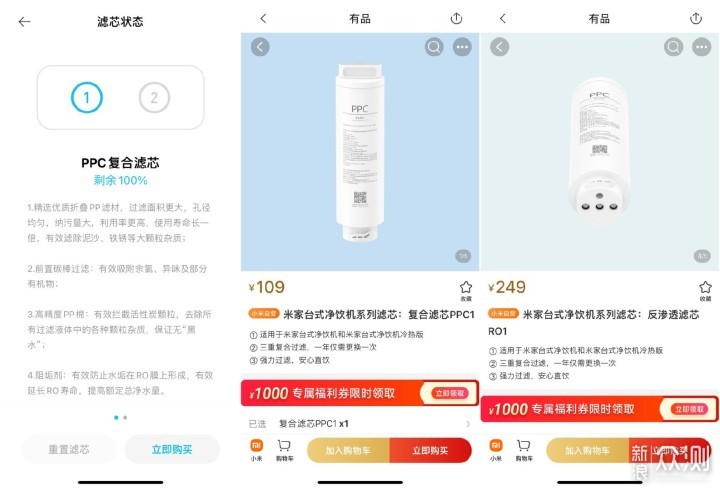
Task: Tap the page indicator dots under the filter description
Action: pyautogui.click(x=120, y=417)
